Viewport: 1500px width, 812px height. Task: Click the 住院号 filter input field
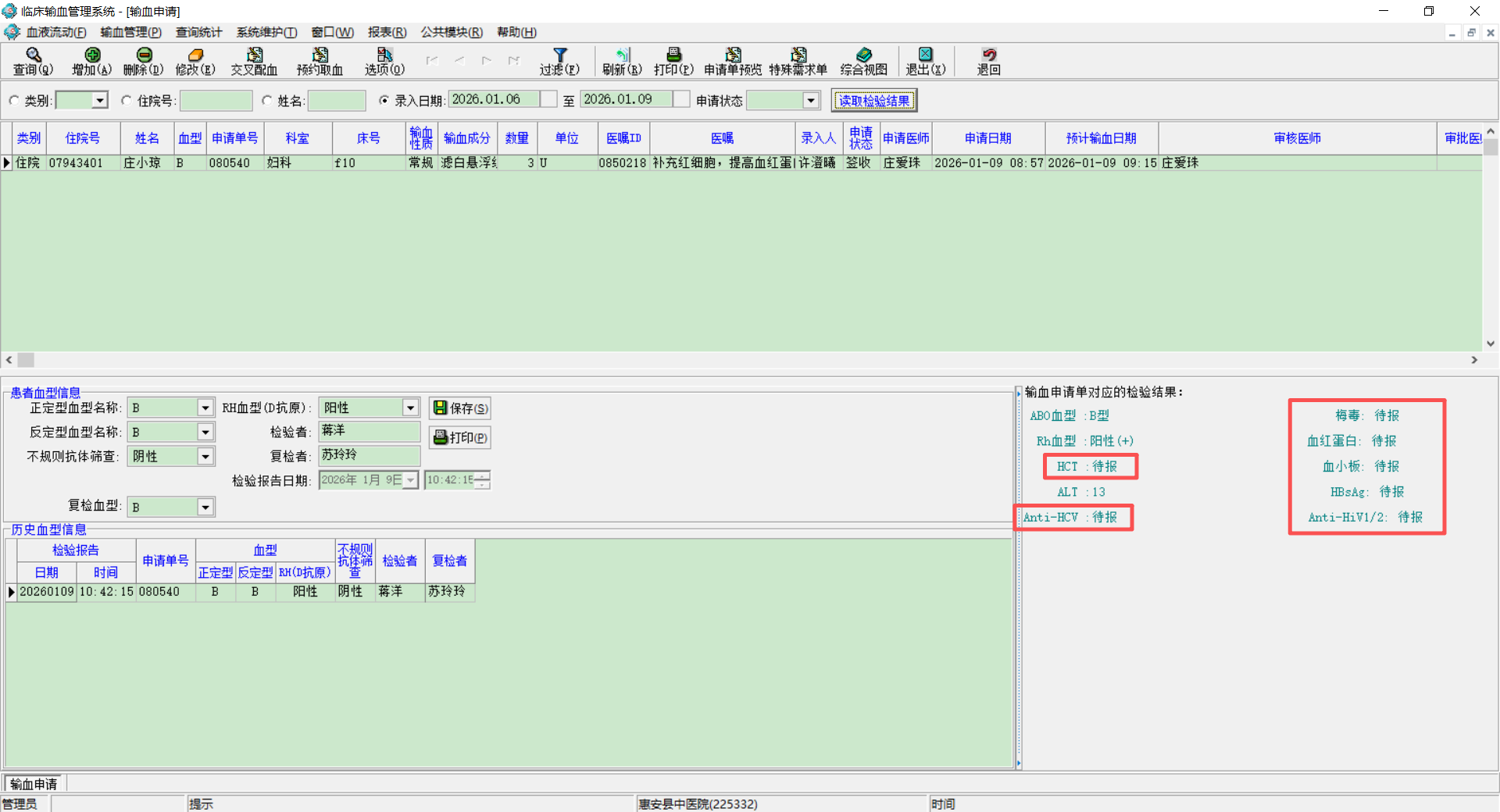216,101
